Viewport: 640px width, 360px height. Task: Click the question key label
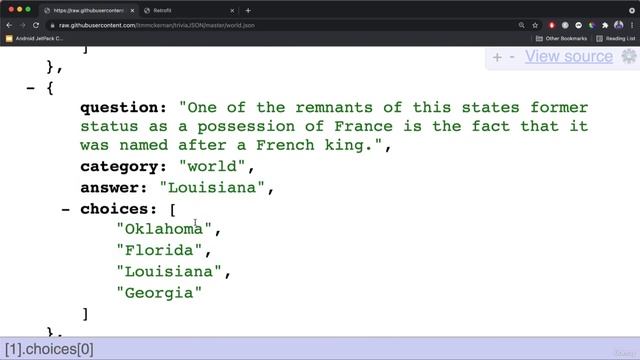(123, 108)
